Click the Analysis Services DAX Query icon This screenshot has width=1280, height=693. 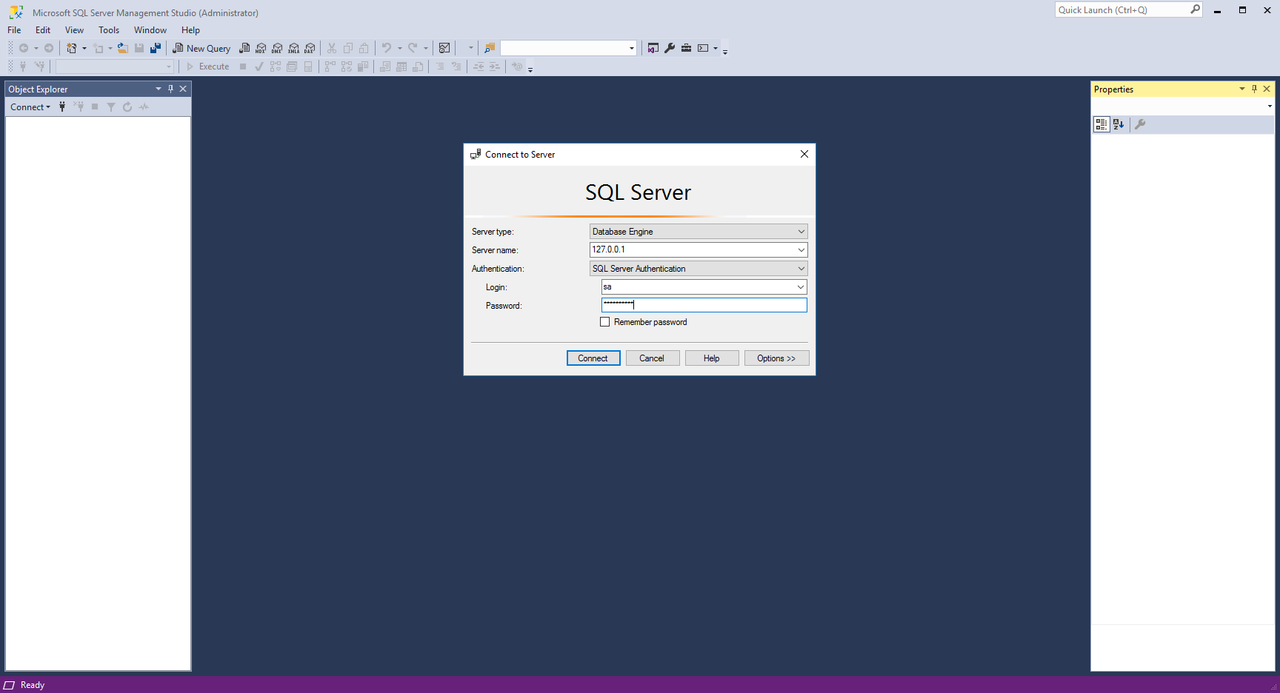click(x=310, y=48)
